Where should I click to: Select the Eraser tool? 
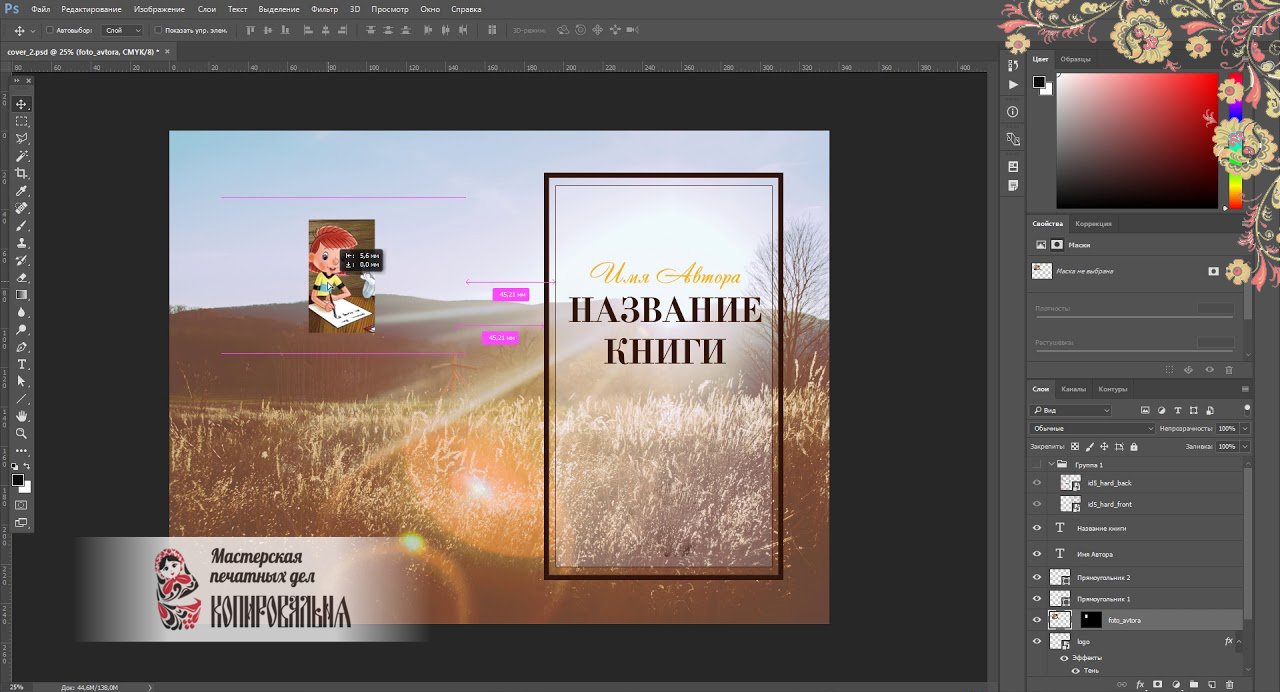pos(21,277)
